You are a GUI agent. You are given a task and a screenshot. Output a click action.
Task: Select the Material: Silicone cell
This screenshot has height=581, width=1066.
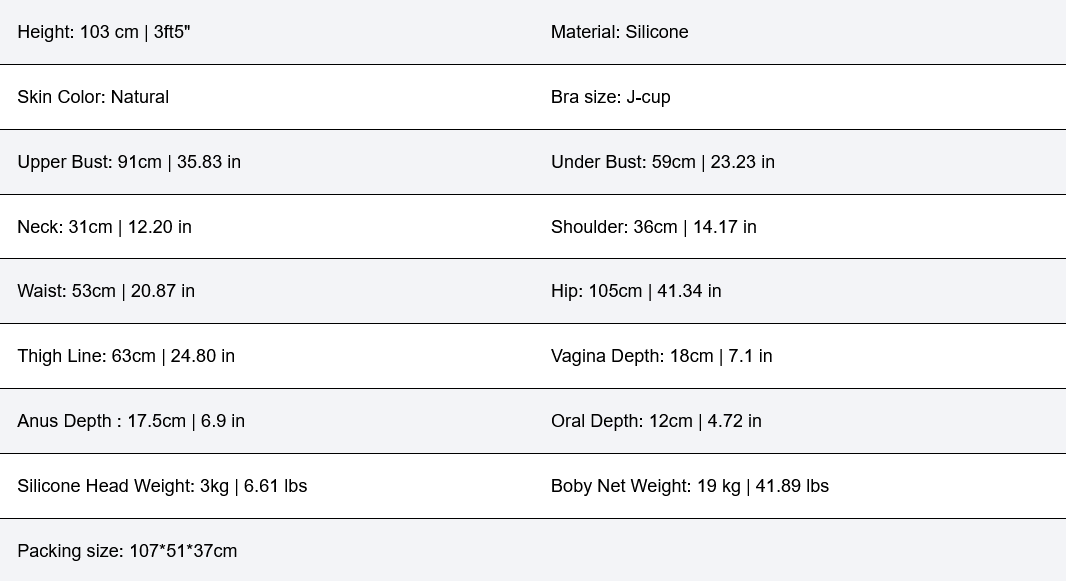[619, 32]
